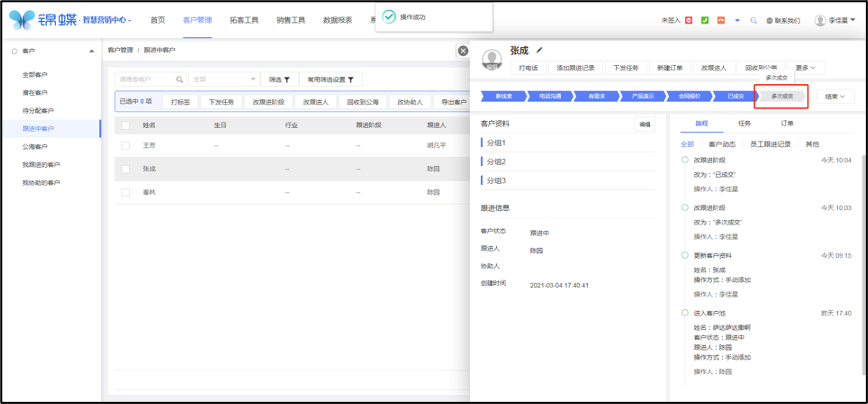Click 改跟进阶段 batch button
The image size is (868, 404).
(x=268, y=102)
